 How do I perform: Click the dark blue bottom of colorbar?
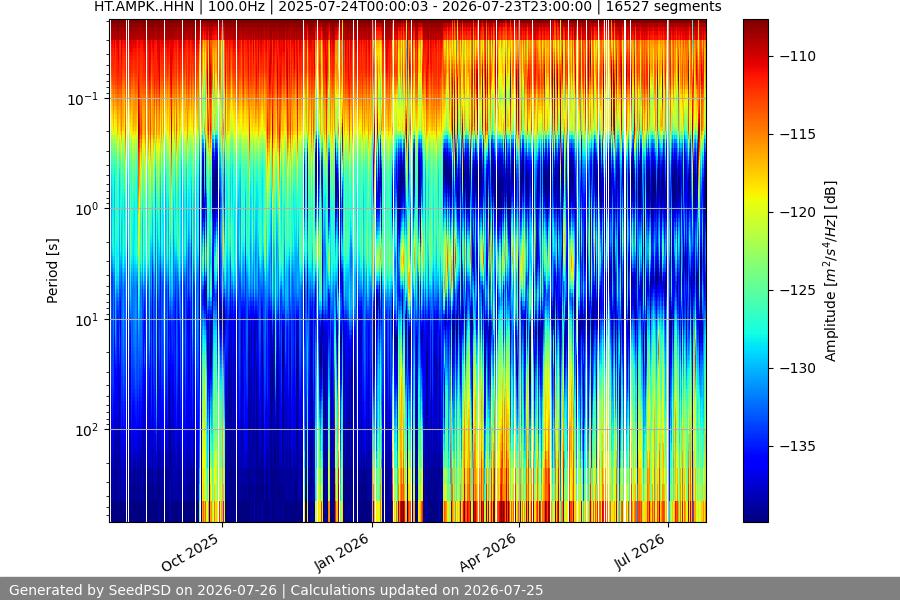tap(755, 517)
